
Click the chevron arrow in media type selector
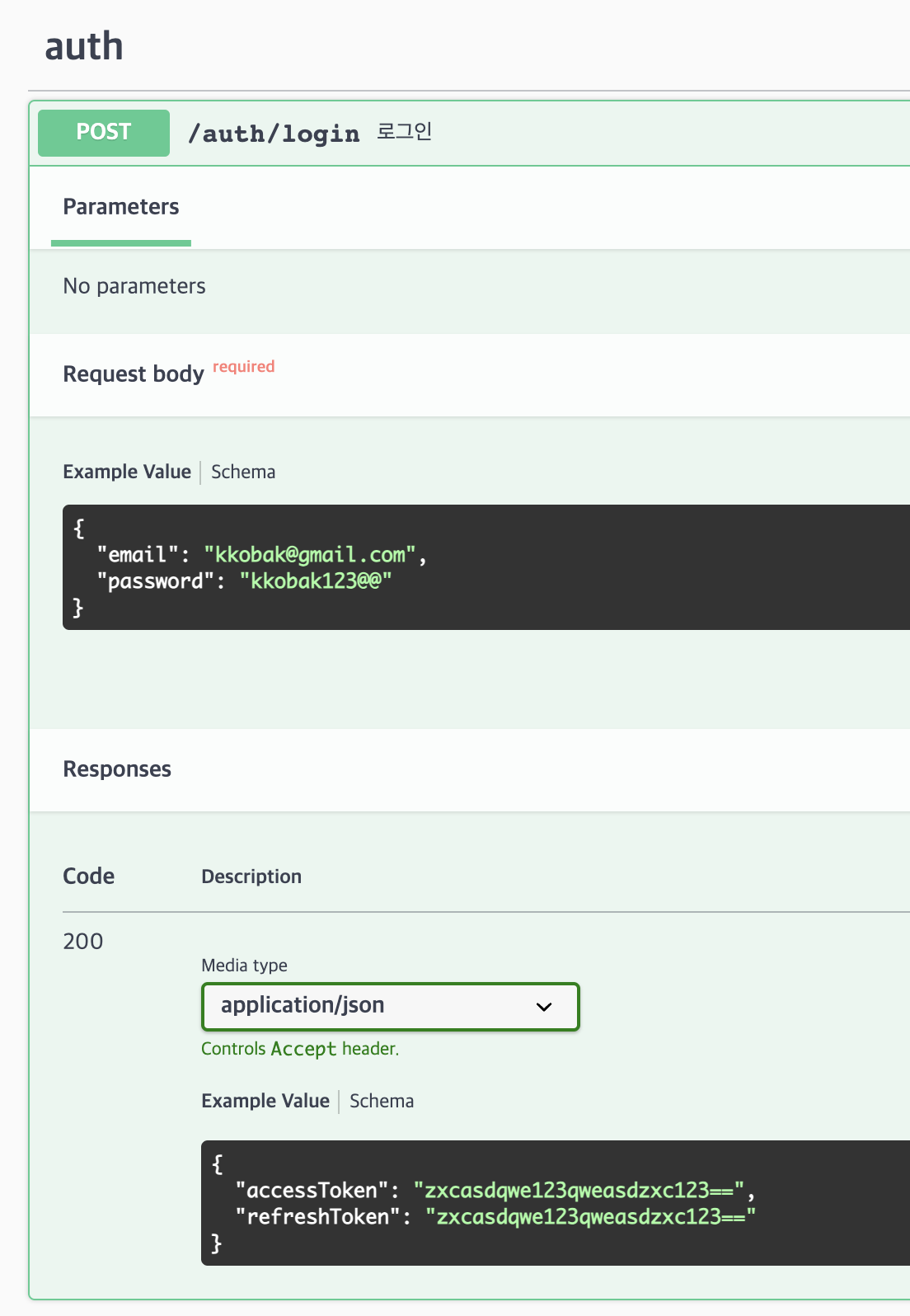click(x=544, y=1007)
